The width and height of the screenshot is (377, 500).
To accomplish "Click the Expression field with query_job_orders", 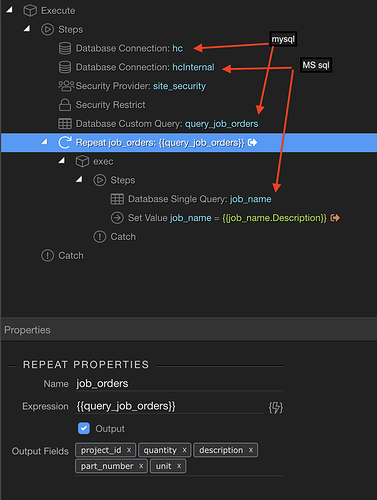I will 170,406.
